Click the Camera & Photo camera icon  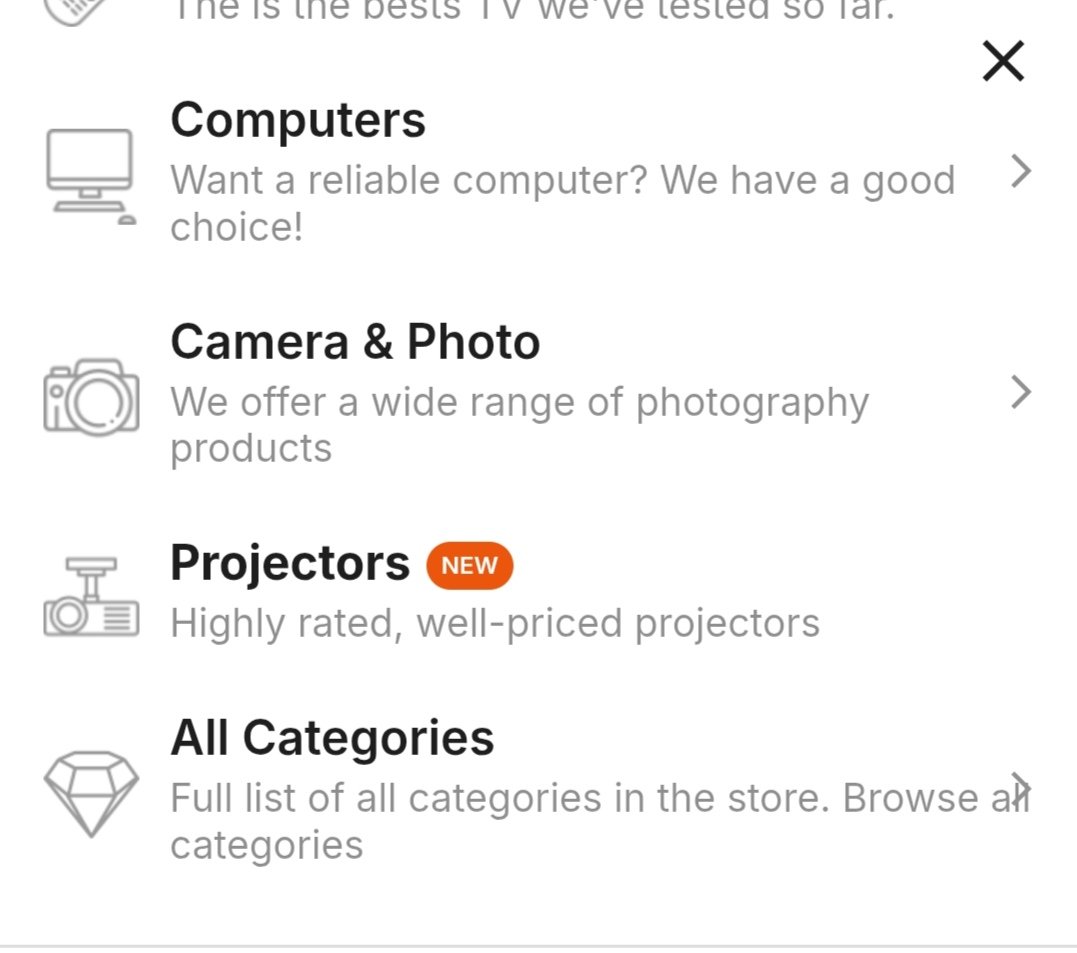click(x=90, y=397)
